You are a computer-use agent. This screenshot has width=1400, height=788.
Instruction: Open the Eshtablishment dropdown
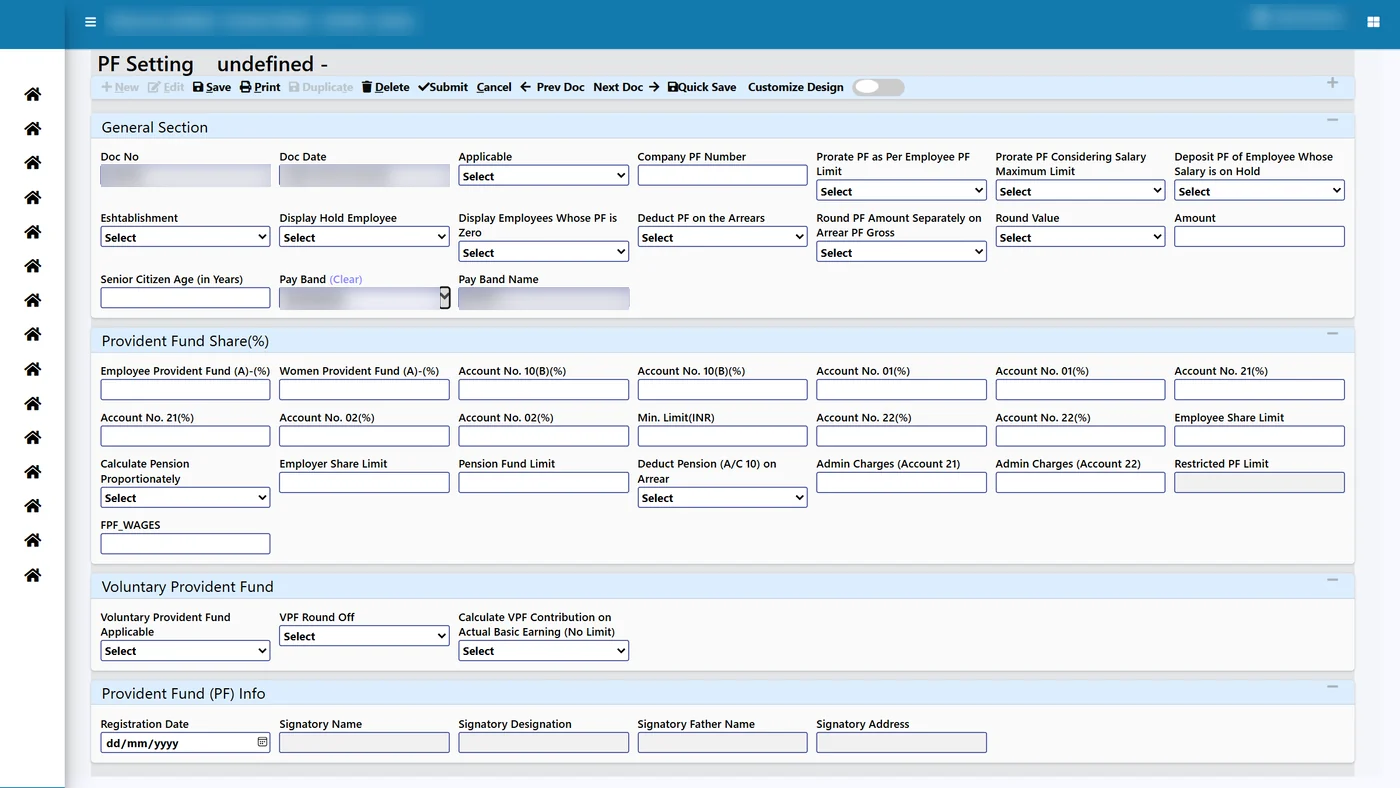click(x=185, y=237)
